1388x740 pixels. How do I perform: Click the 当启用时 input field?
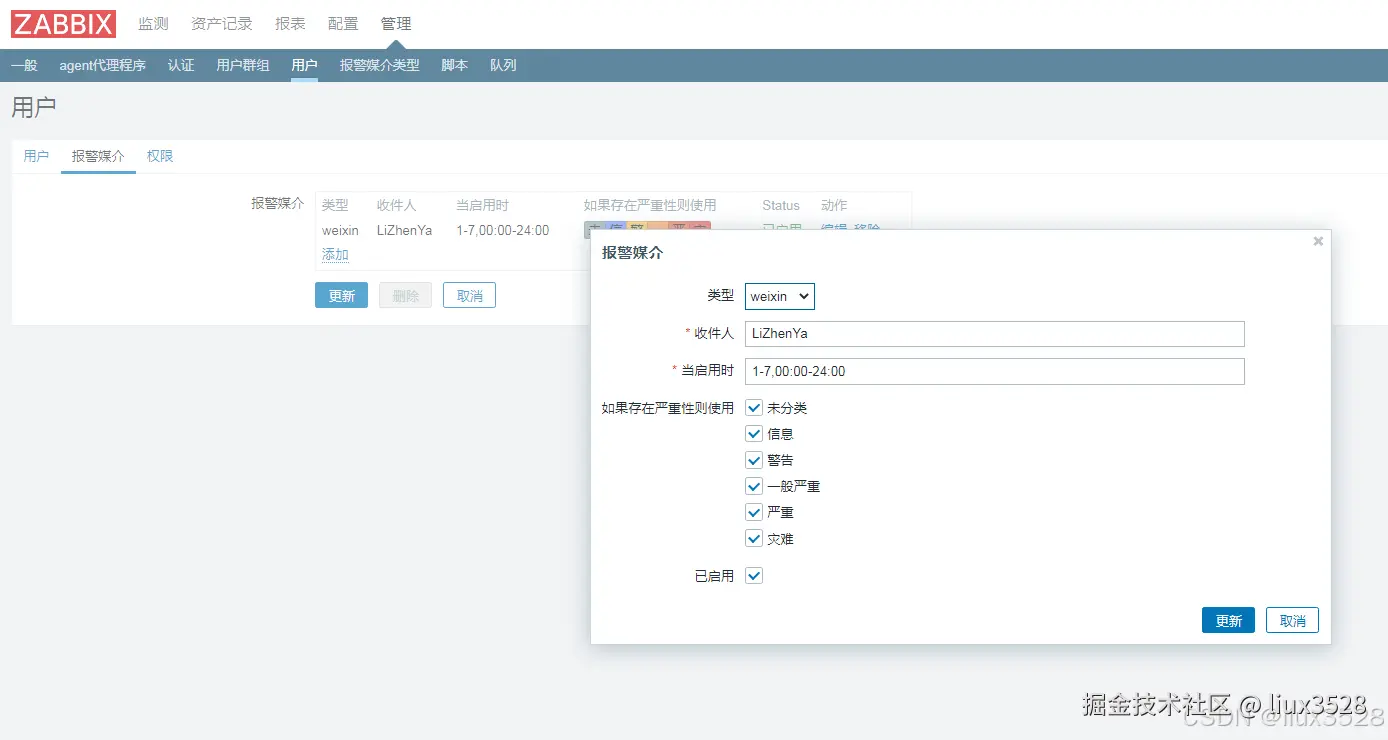994,371
